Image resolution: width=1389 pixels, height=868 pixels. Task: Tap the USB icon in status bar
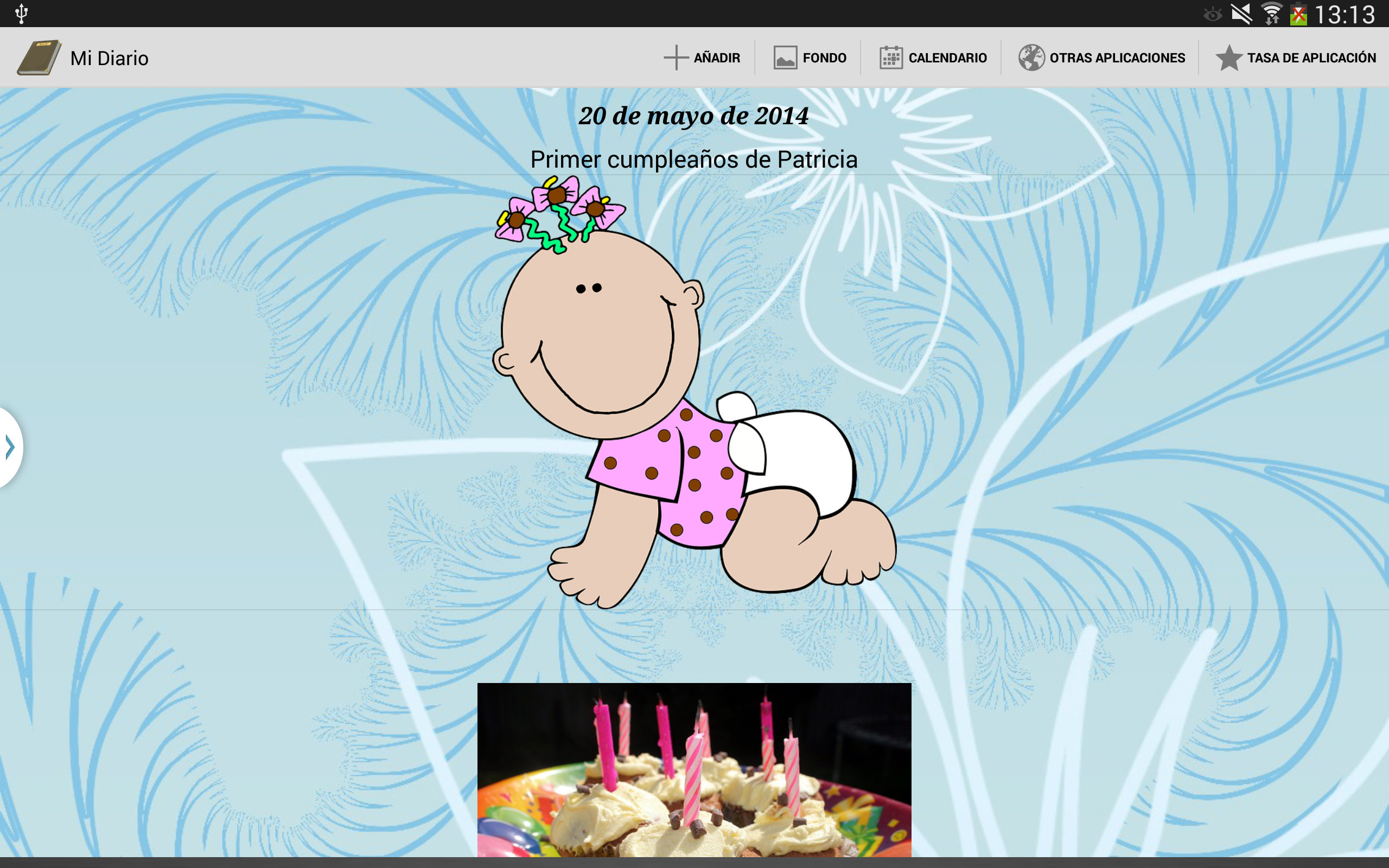coord(21,13)
